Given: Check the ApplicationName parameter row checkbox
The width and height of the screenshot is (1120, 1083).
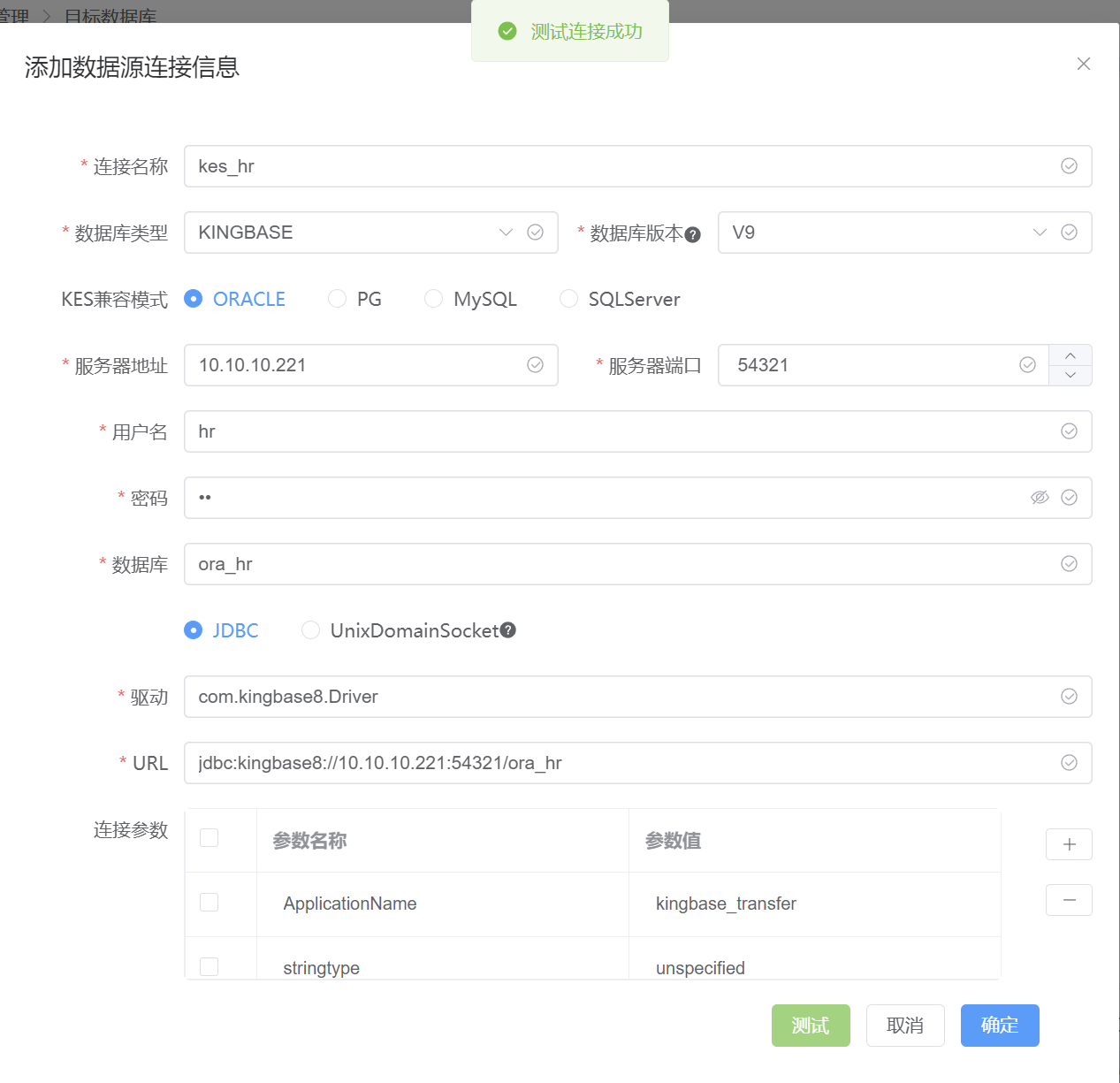Looking at the screenshot, I should point(209,902).
